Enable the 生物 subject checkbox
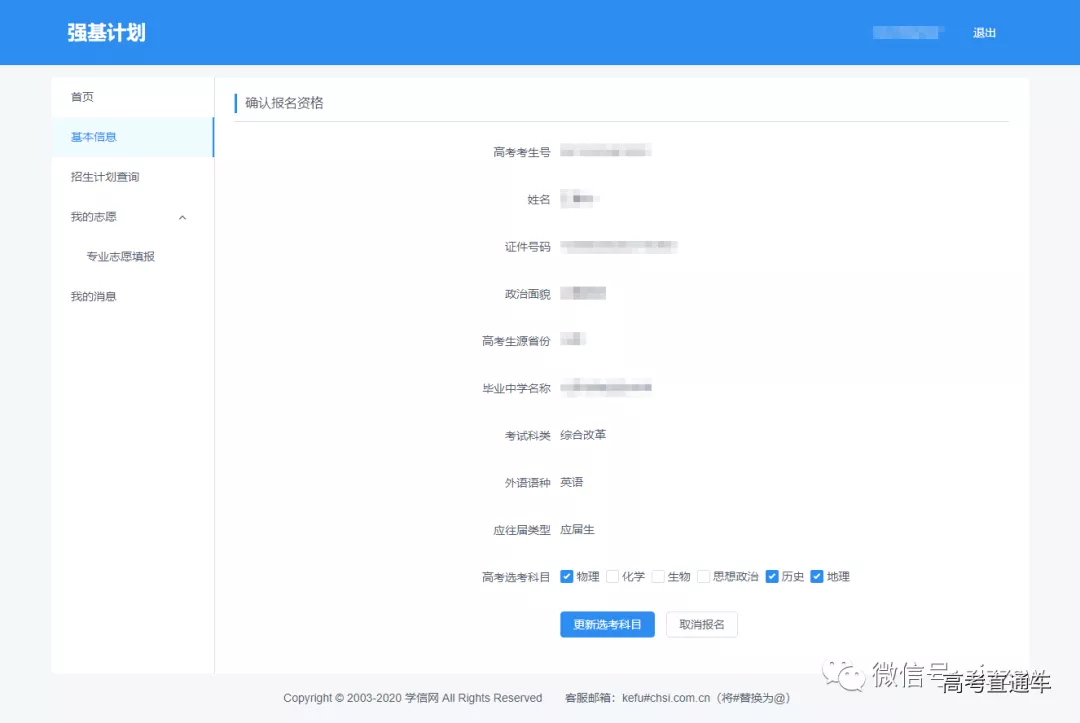Viewport: 1080px width, 723px height. [x=658, y=576]
